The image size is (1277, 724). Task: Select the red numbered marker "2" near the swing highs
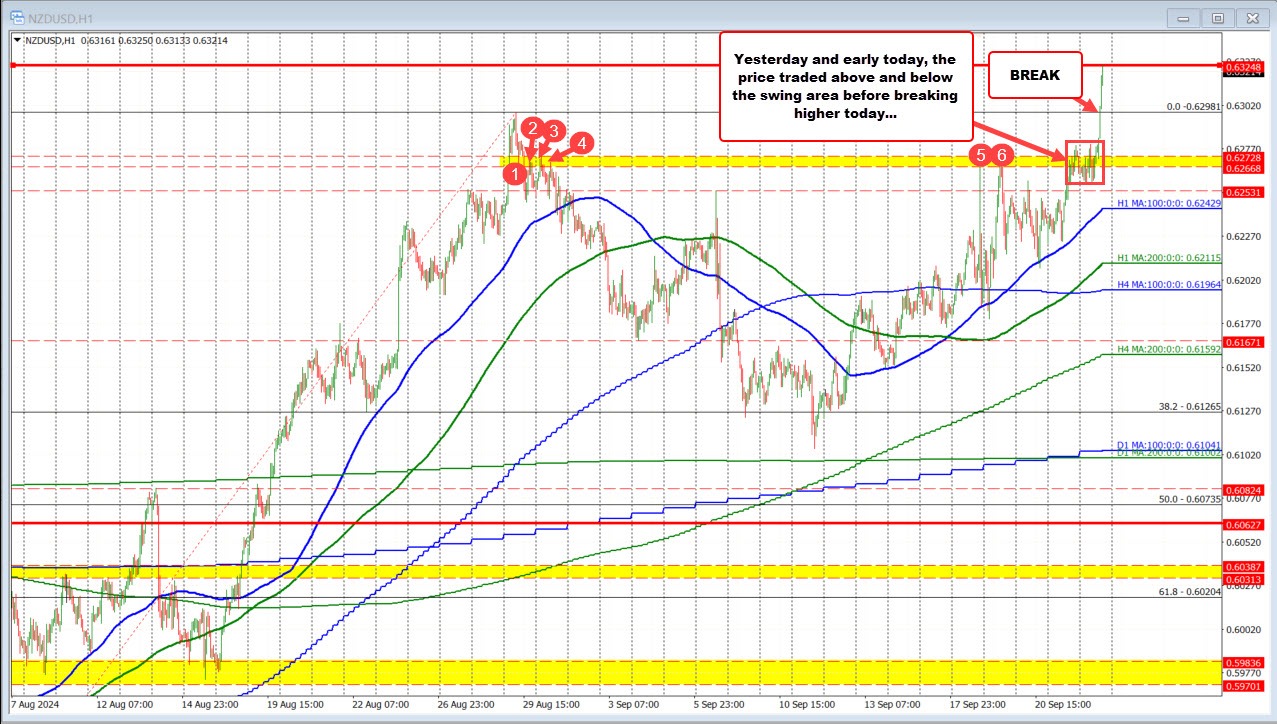(532, 128)
